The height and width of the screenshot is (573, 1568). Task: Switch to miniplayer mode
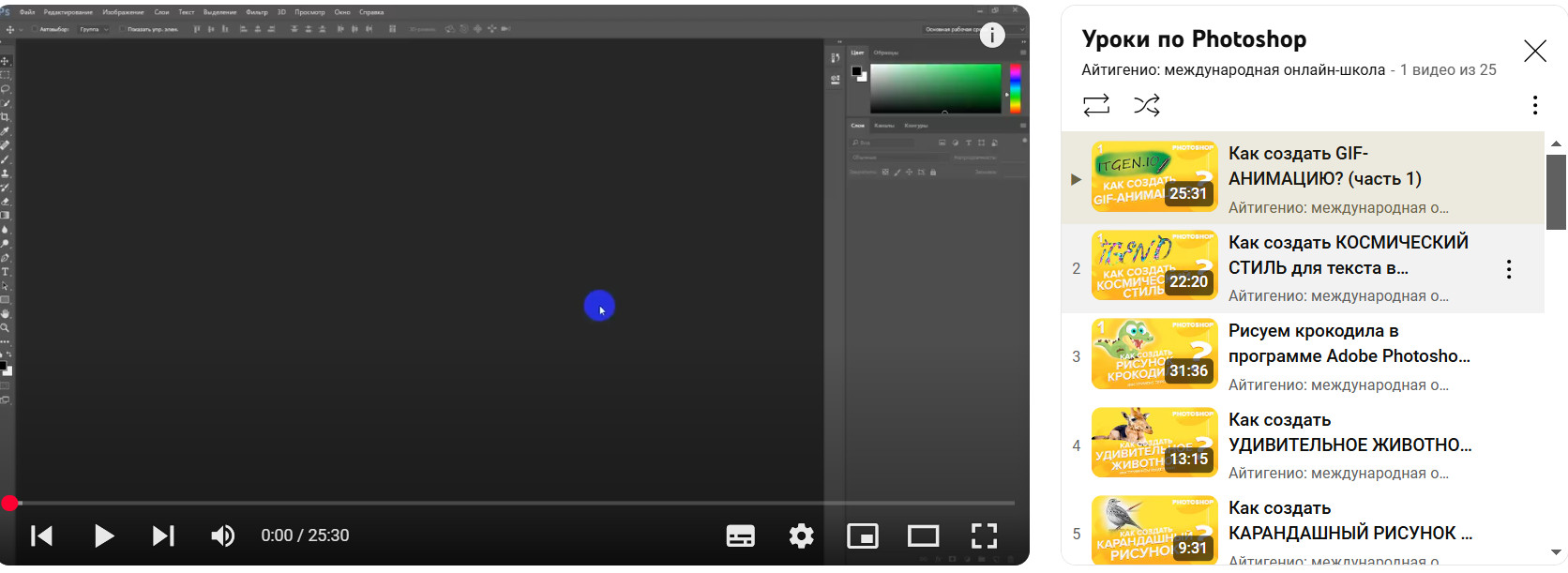coord(863,535)
